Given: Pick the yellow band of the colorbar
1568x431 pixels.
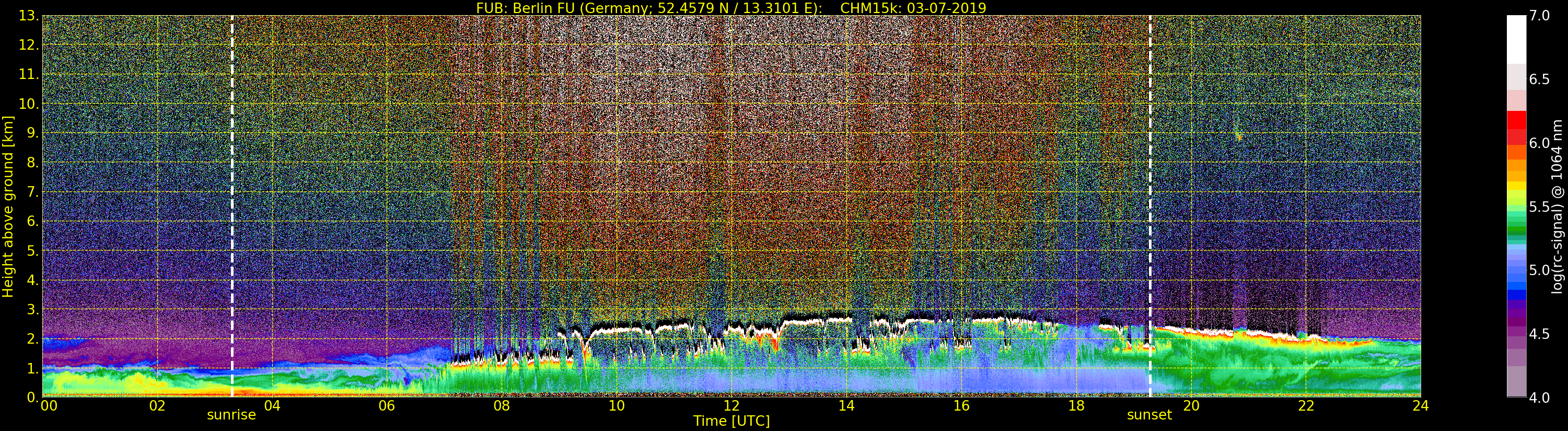Looking at the screenshot, I should click(x=1516, y=186).
